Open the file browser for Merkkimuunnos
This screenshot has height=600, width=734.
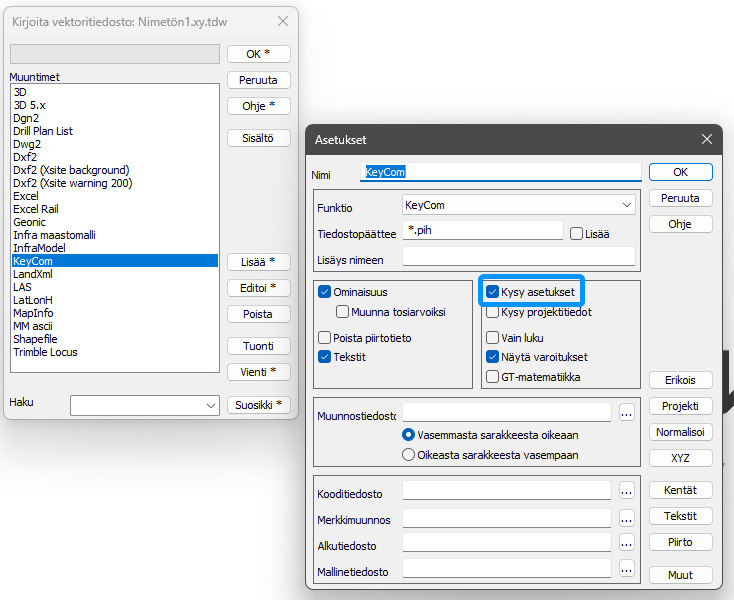coord(627,518)
